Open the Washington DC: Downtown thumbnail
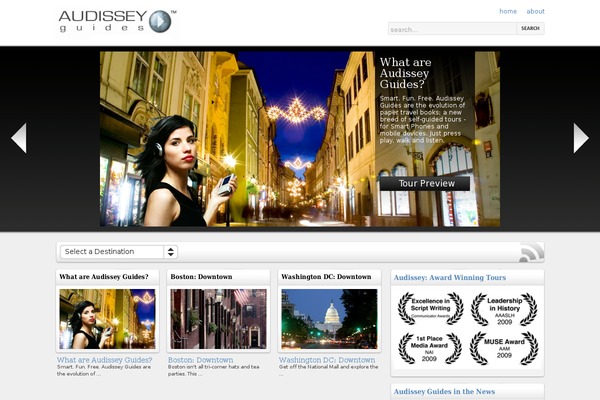Screen dimensions: 600x400 coord(329,319)
